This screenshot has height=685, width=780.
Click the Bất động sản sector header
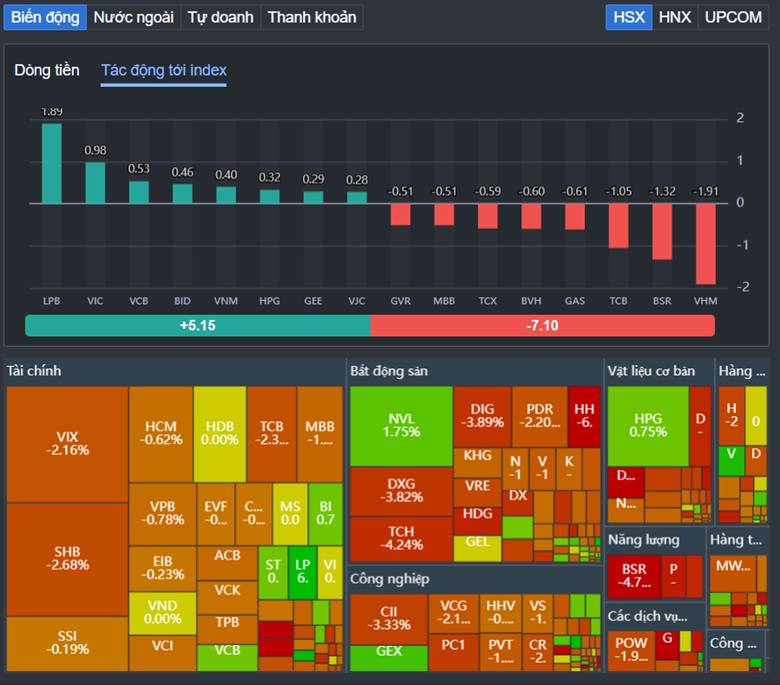coord(389,371)
